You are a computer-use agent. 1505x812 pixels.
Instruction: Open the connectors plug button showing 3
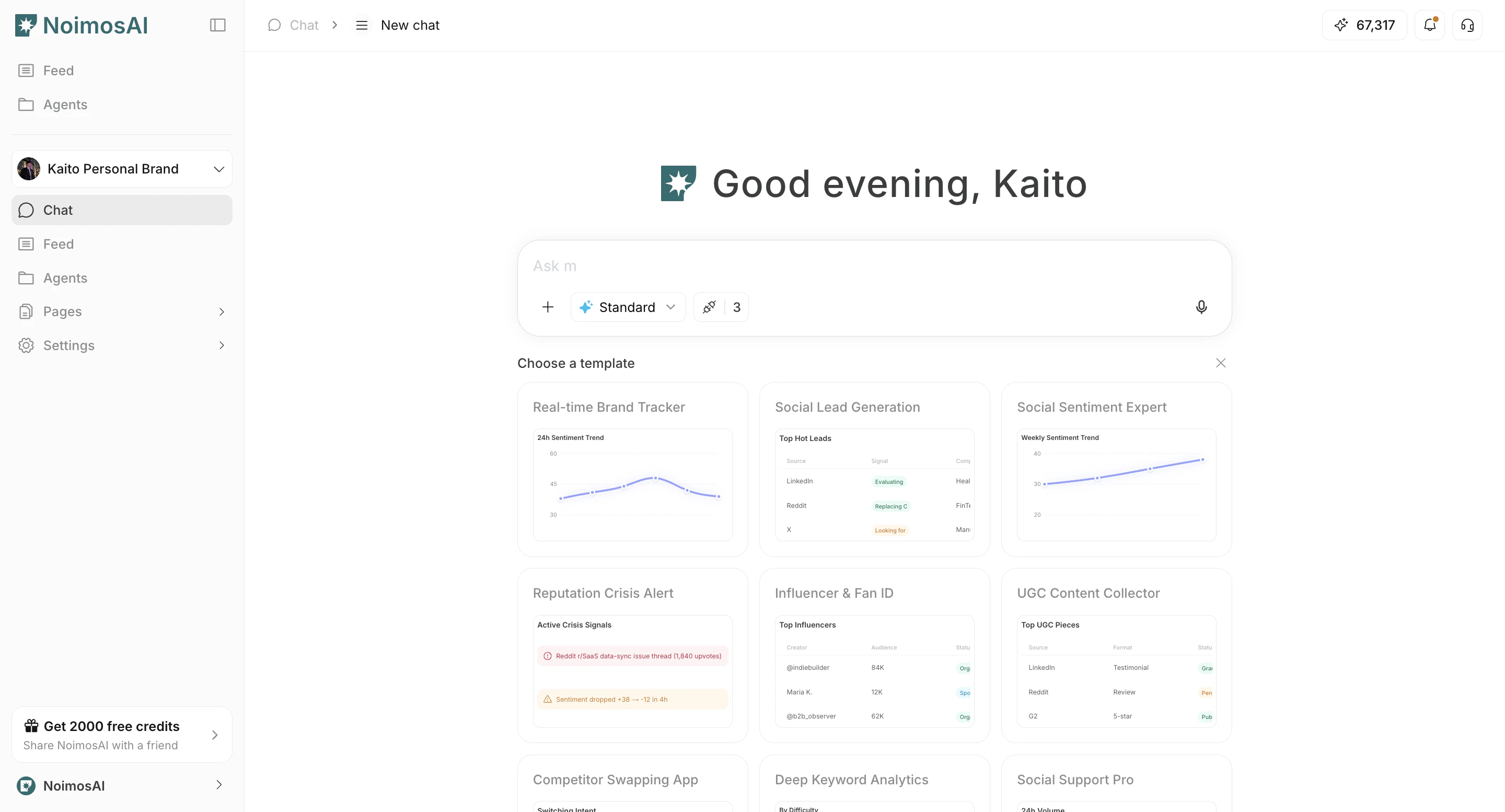click(721, 307)
